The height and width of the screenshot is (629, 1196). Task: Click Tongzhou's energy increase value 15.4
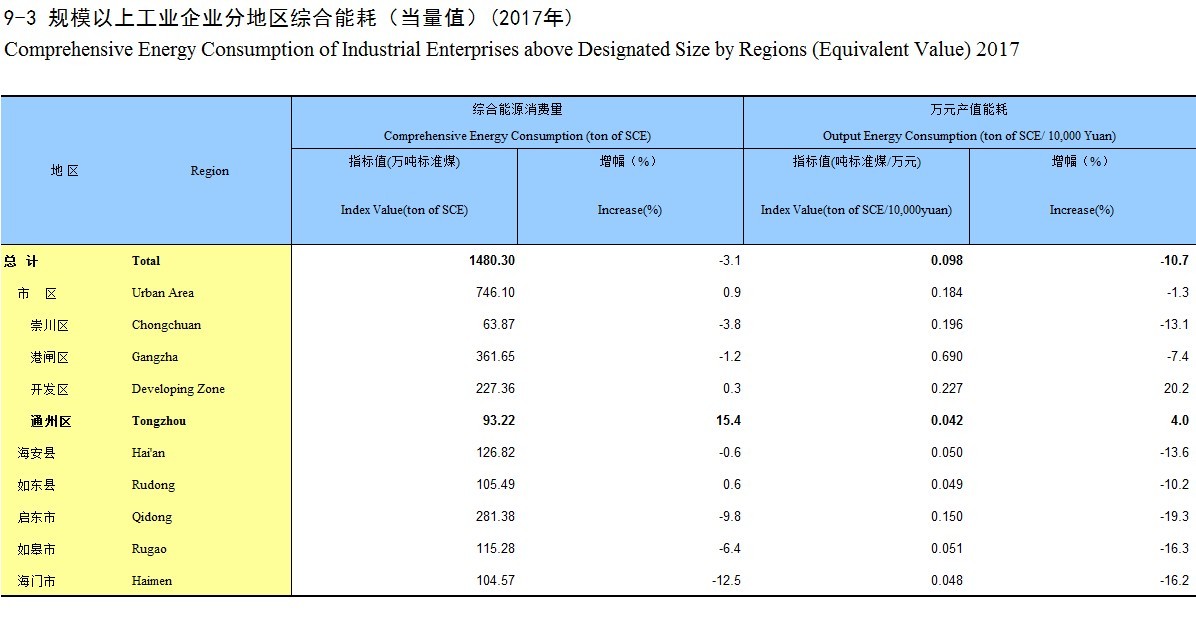[x=728, y=421]
